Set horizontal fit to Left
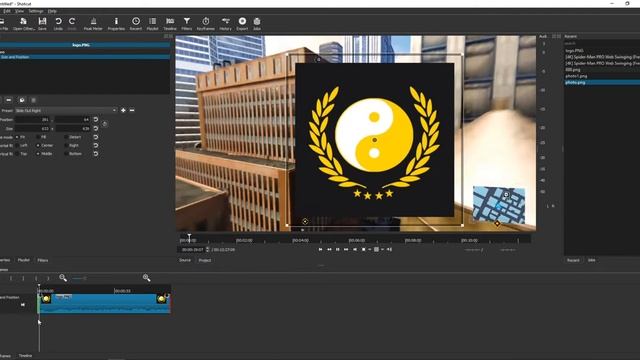The image size is (640, 360). point(22,145)
